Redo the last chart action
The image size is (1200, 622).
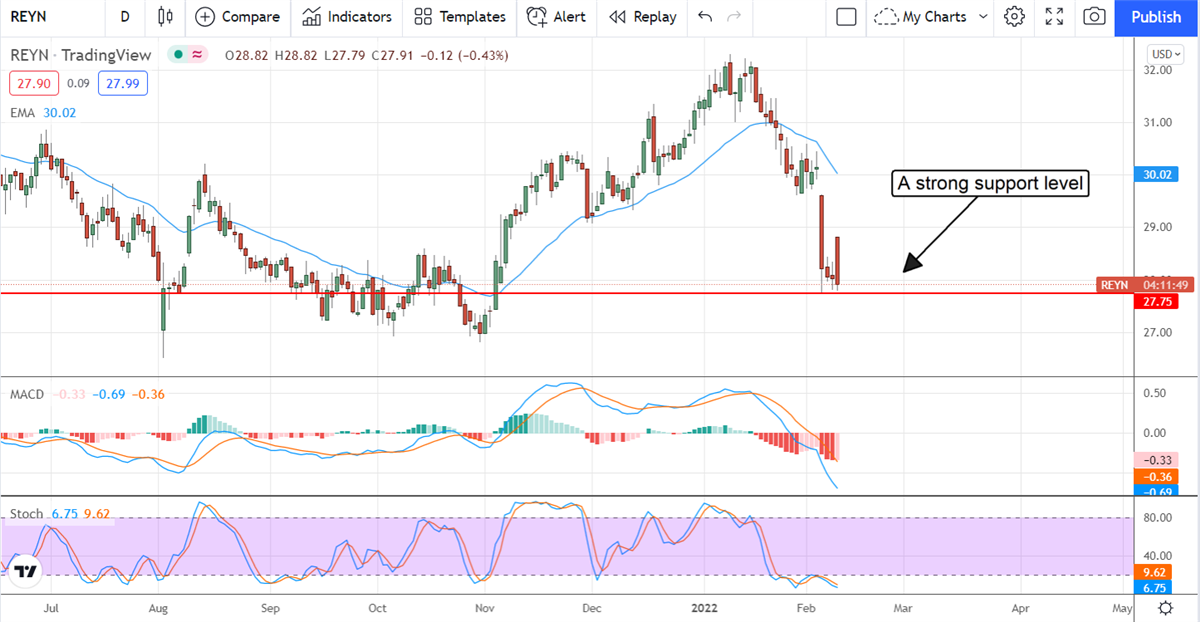[735, 17]
